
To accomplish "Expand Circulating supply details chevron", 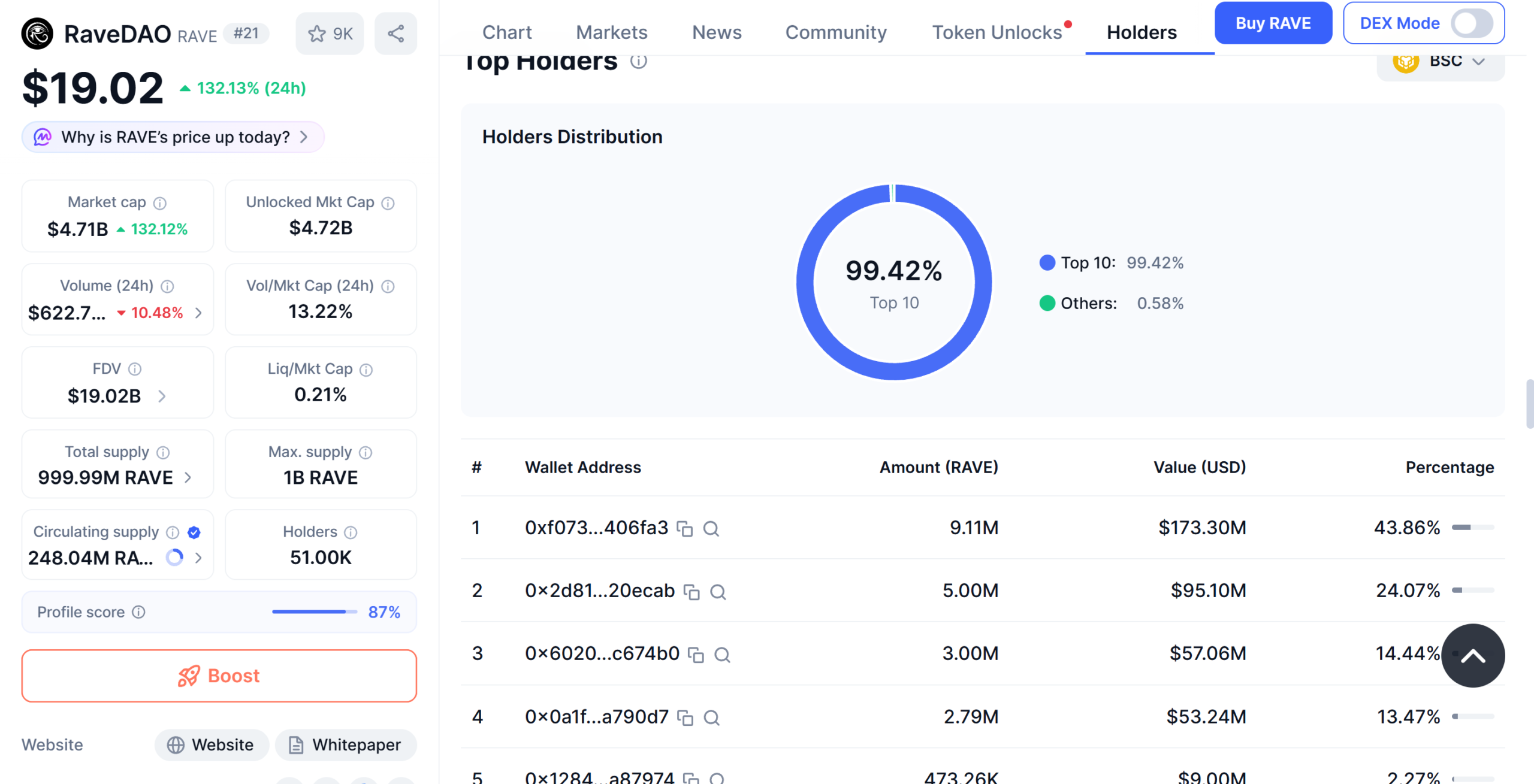I will [199, 558].
